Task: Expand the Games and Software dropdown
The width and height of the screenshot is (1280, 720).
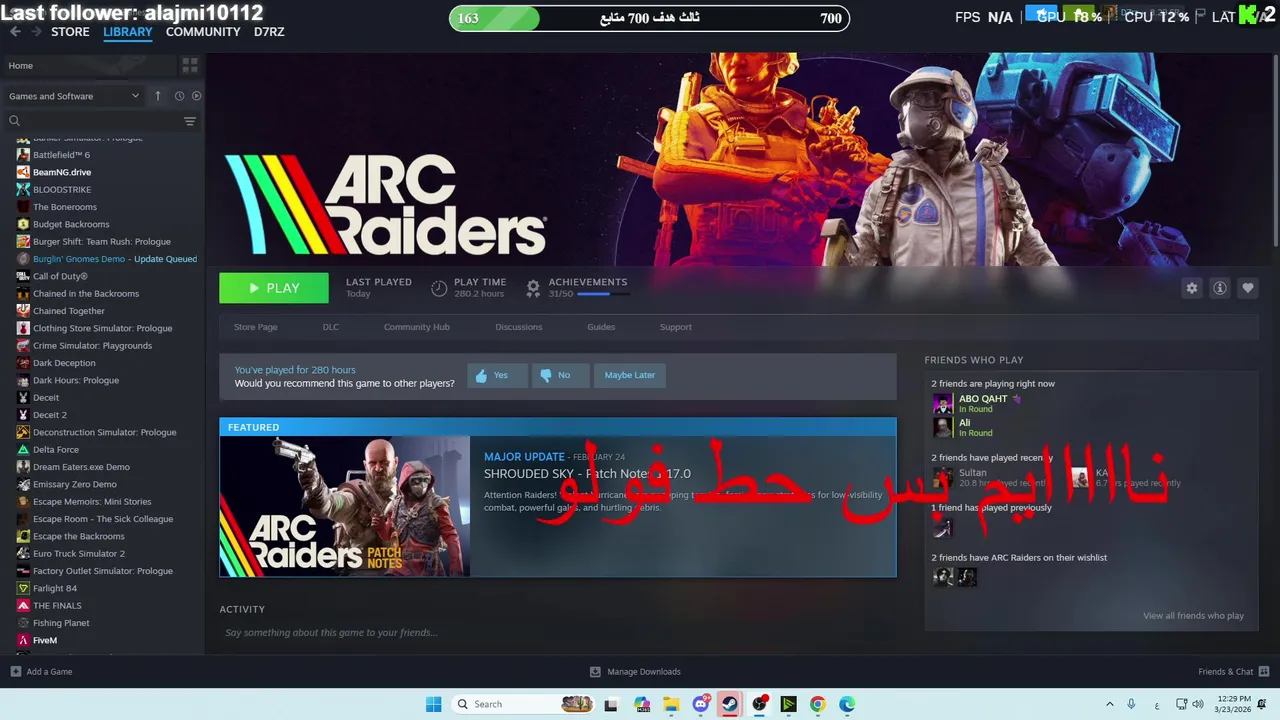Action: [x=75, y=96]
